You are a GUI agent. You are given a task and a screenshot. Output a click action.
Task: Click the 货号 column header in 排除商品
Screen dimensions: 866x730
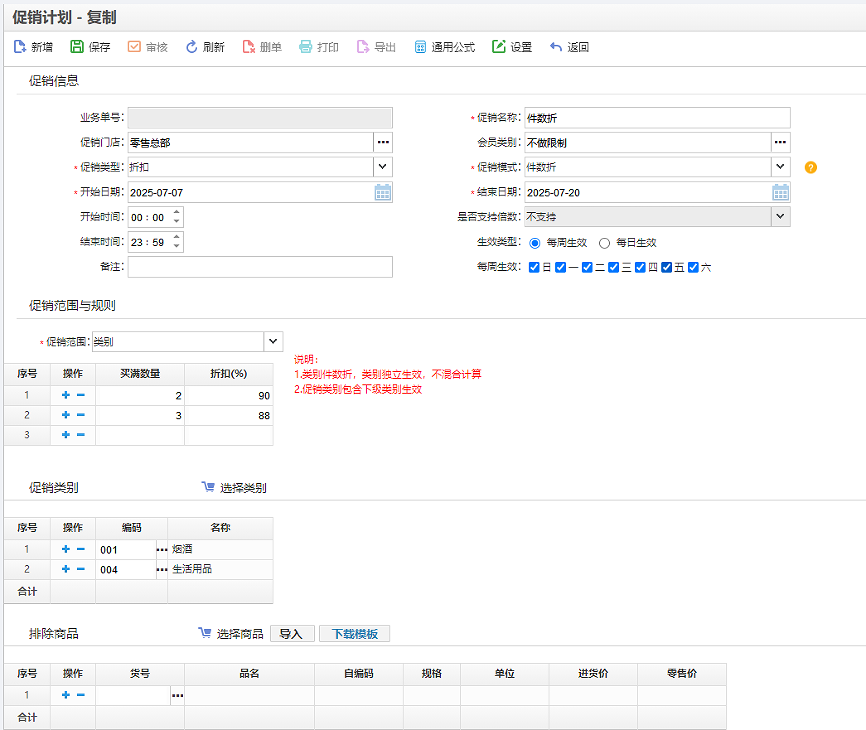pyautogui.click(x=140, y=674)
